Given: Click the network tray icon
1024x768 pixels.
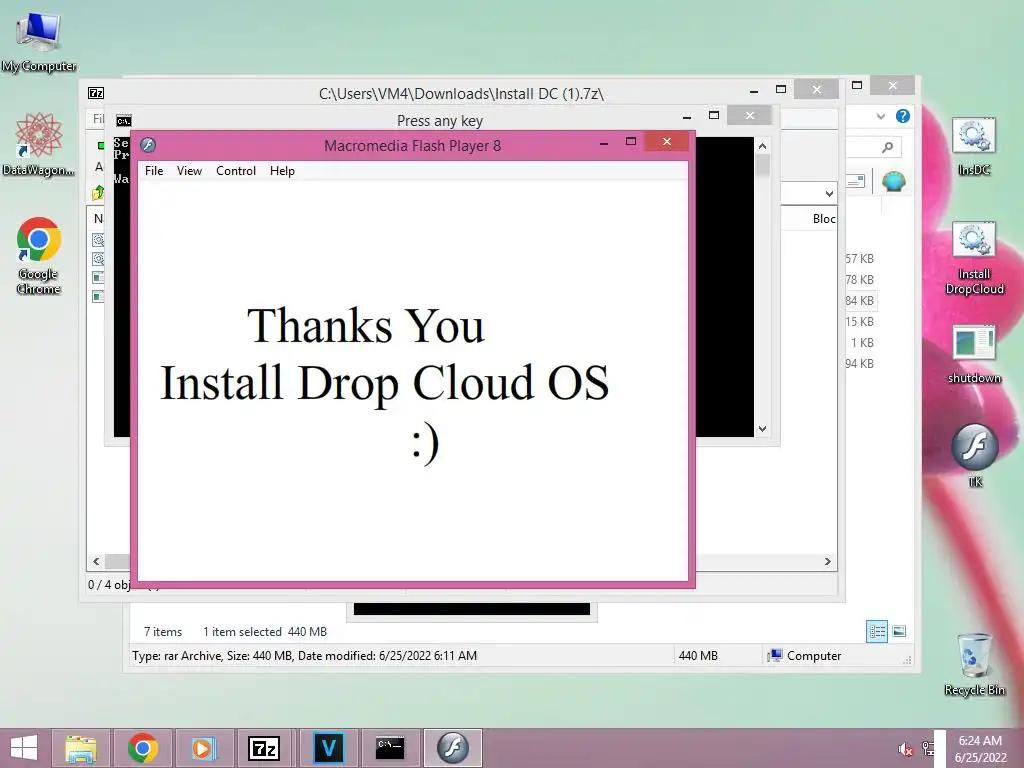Looking at the screenshot, I should click(927, 749).
